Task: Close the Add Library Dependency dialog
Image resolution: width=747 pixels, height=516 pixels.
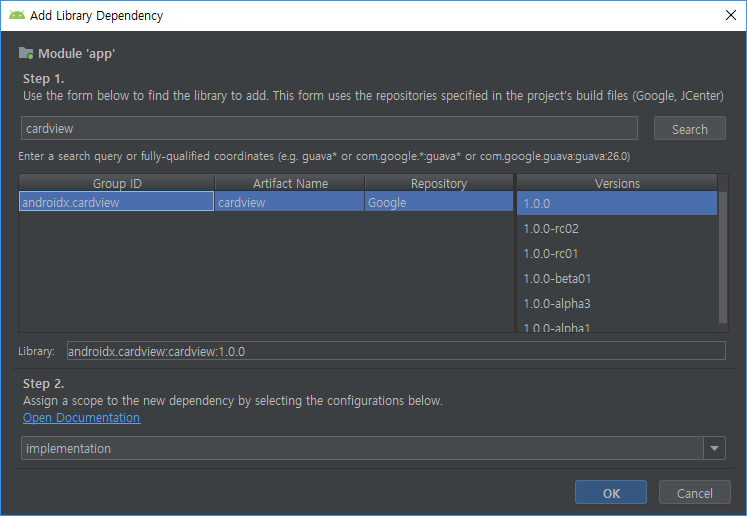Action: 731,15
